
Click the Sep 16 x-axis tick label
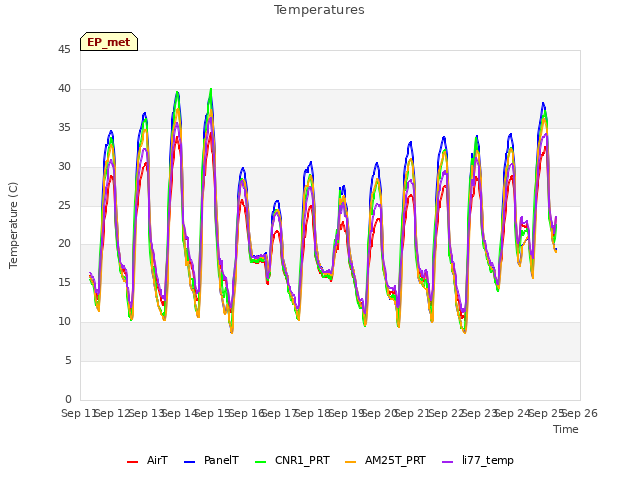point(247,413)
